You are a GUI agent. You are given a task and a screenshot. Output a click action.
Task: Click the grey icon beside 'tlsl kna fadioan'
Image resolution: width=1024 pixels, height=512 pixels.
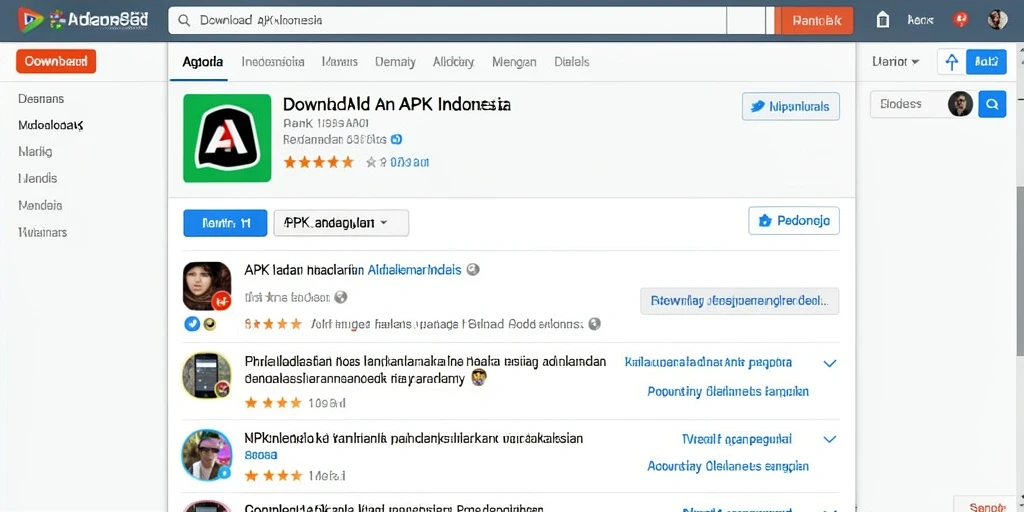tap(340, 297)
